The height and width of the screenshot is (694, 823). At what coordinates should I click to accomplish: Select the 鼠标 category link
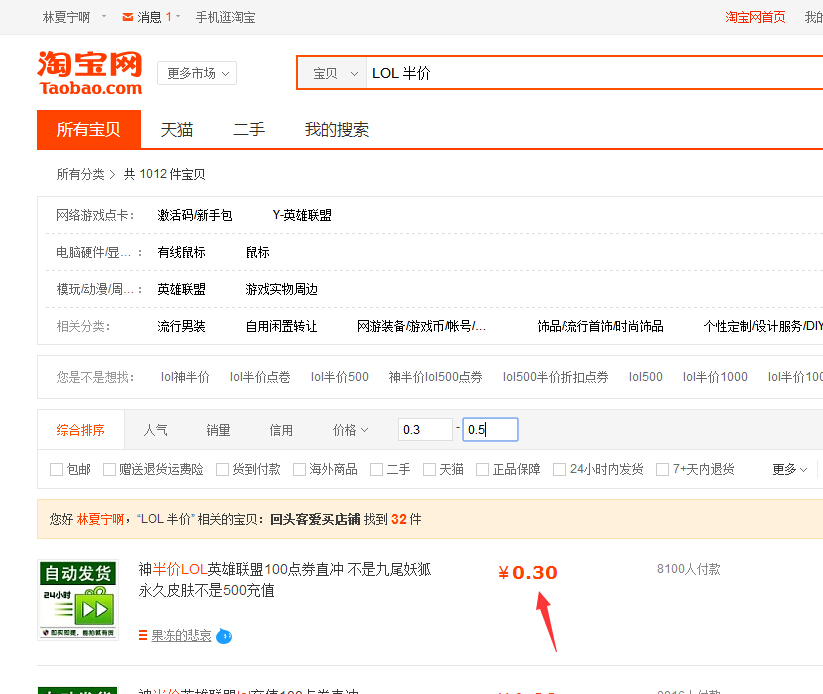tap(258, 253)
